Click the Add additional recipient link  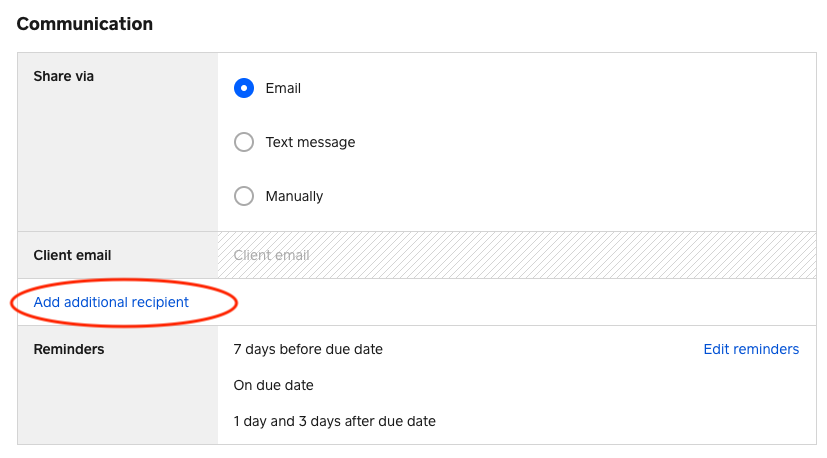point(111,302)
